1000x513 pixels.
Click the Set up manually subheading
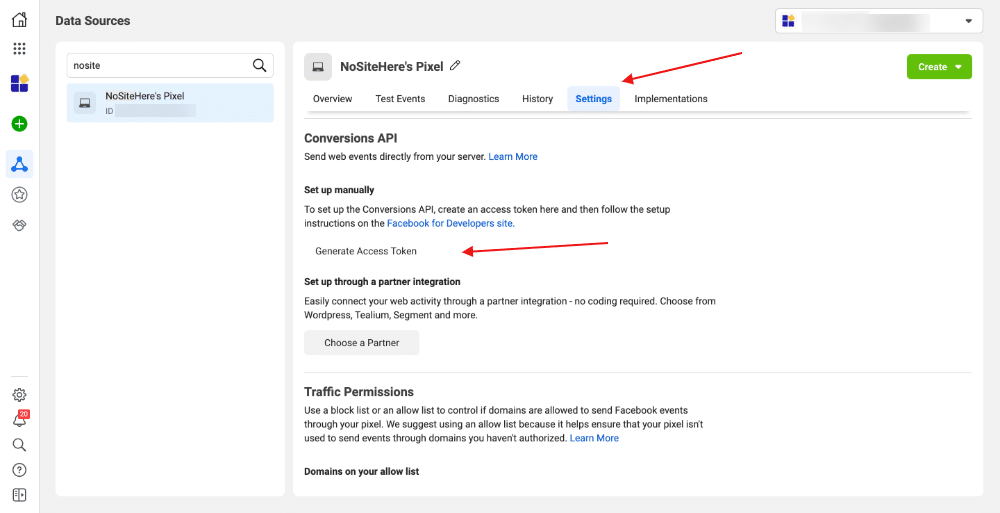[x=339, y=190]
